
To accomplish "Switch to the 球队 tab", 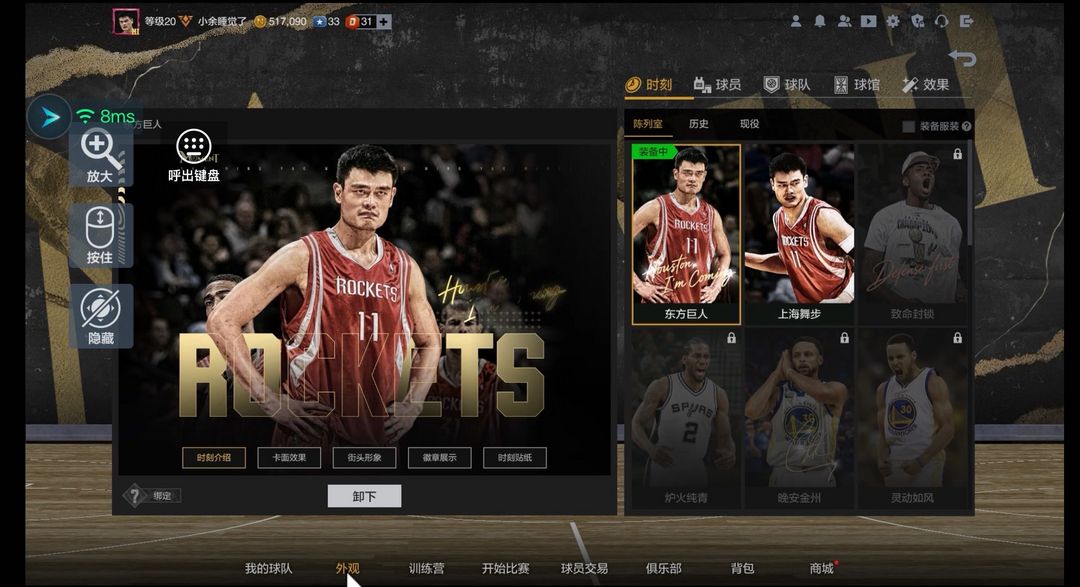I will click(787, 85).
